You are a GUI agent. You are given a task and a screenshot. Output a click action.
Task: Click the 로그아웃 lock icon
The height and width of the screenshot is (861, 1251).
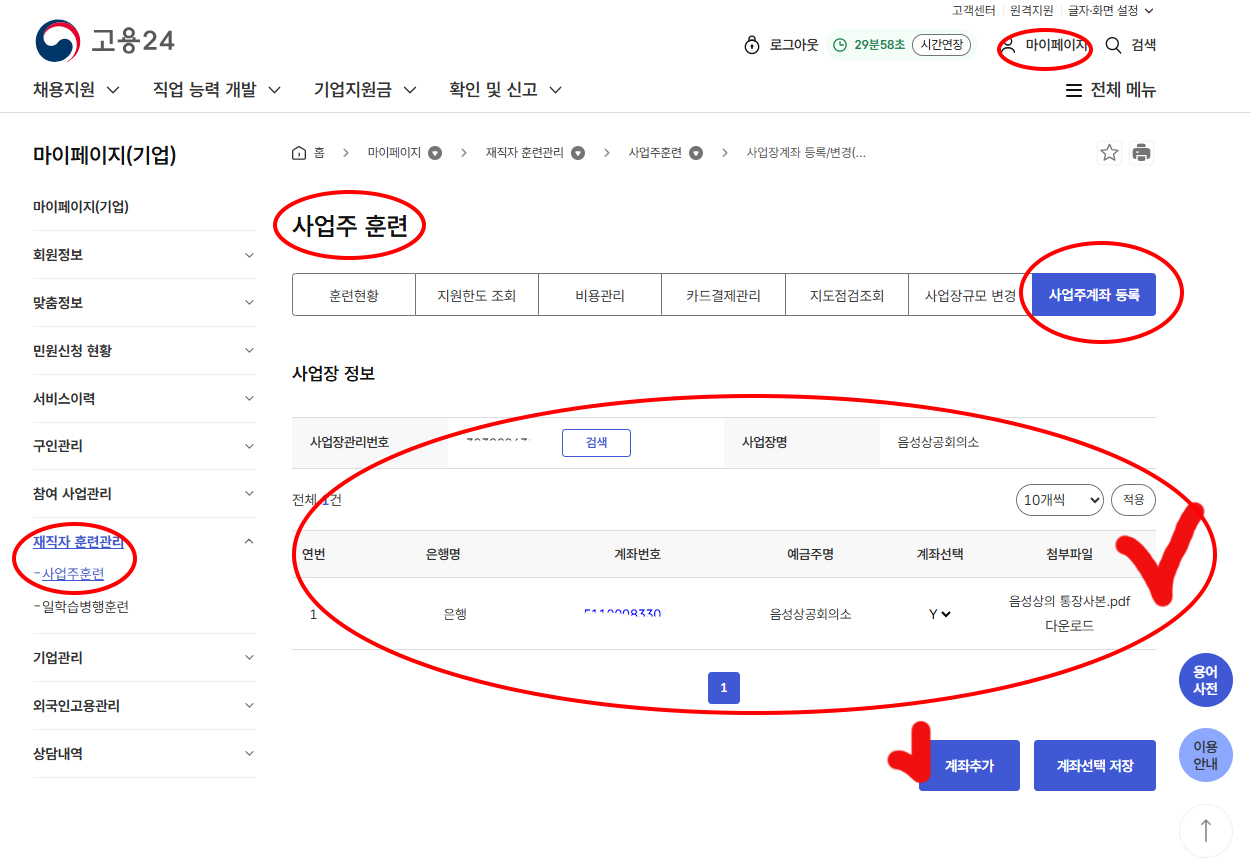click(752, 45)
